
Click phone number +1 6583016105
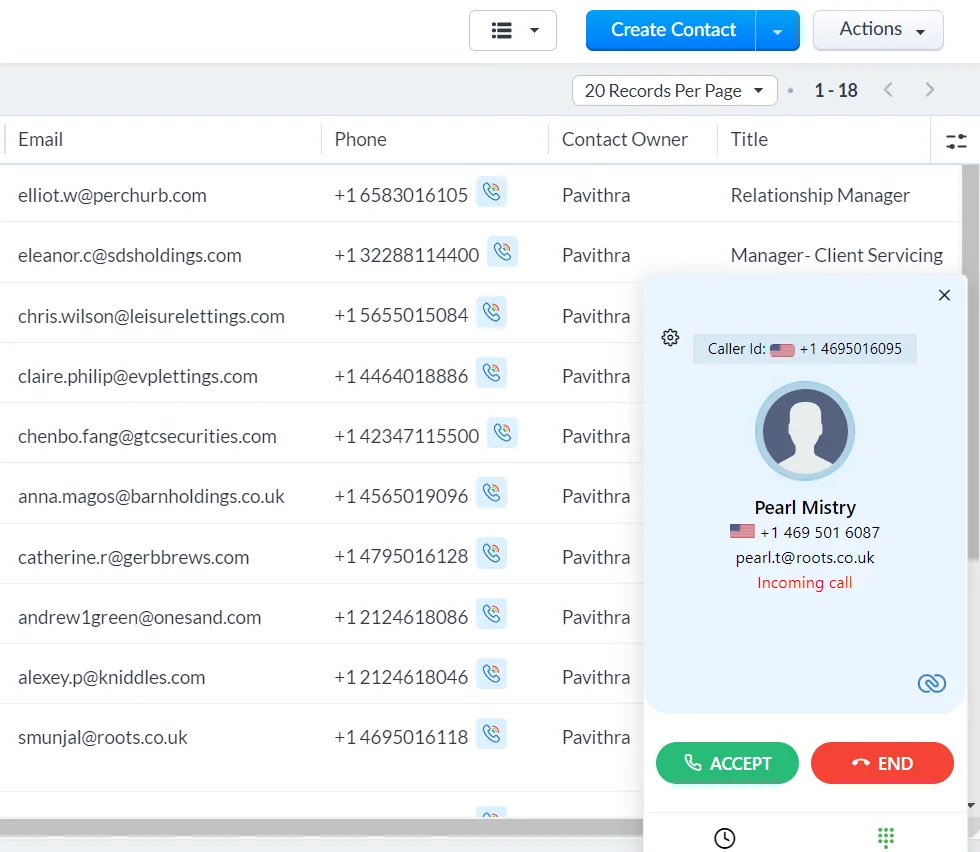click(401, 196)
